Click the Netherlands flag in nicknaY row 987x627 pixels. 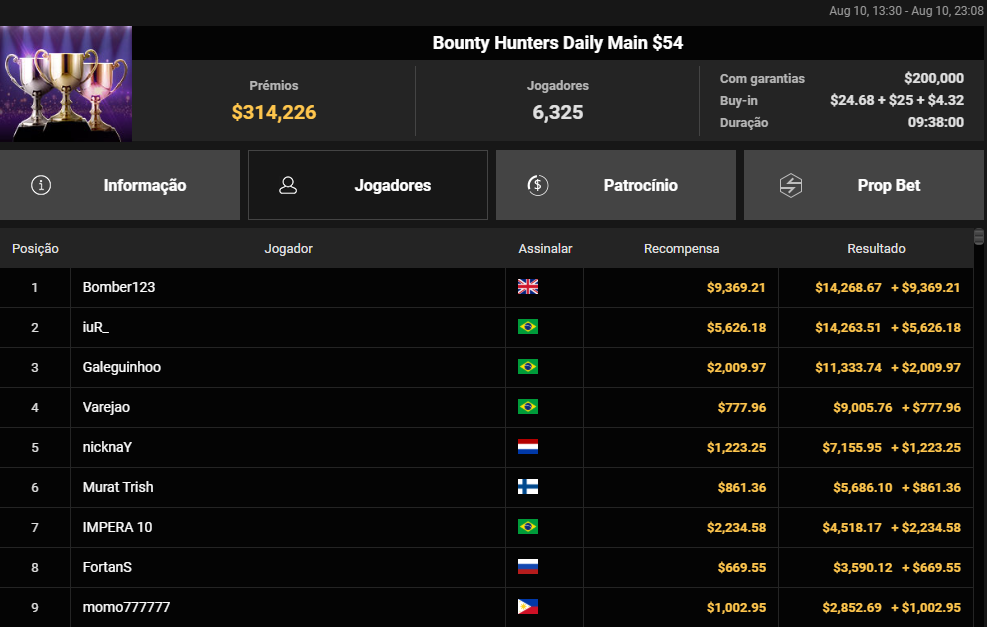(527, 447)
